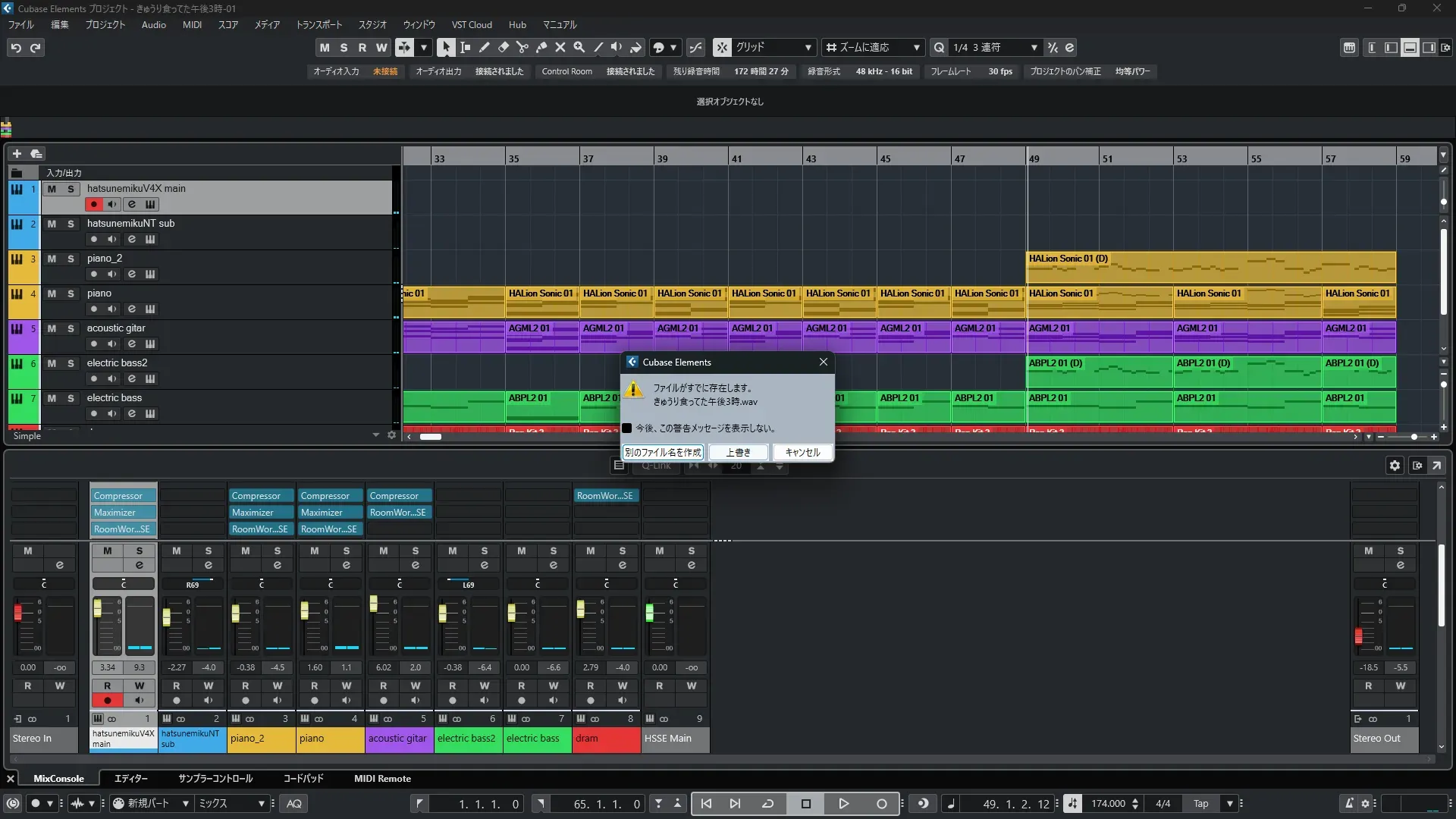Click the Stereo Out channel fader
Viewport: 1456px width, 819px height.
[x=1359, y=635]
